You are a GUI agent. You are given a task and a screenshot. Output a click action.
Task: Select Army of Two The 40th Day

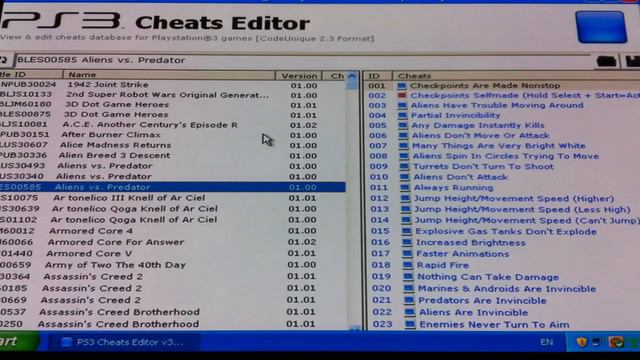click(173, 265)
